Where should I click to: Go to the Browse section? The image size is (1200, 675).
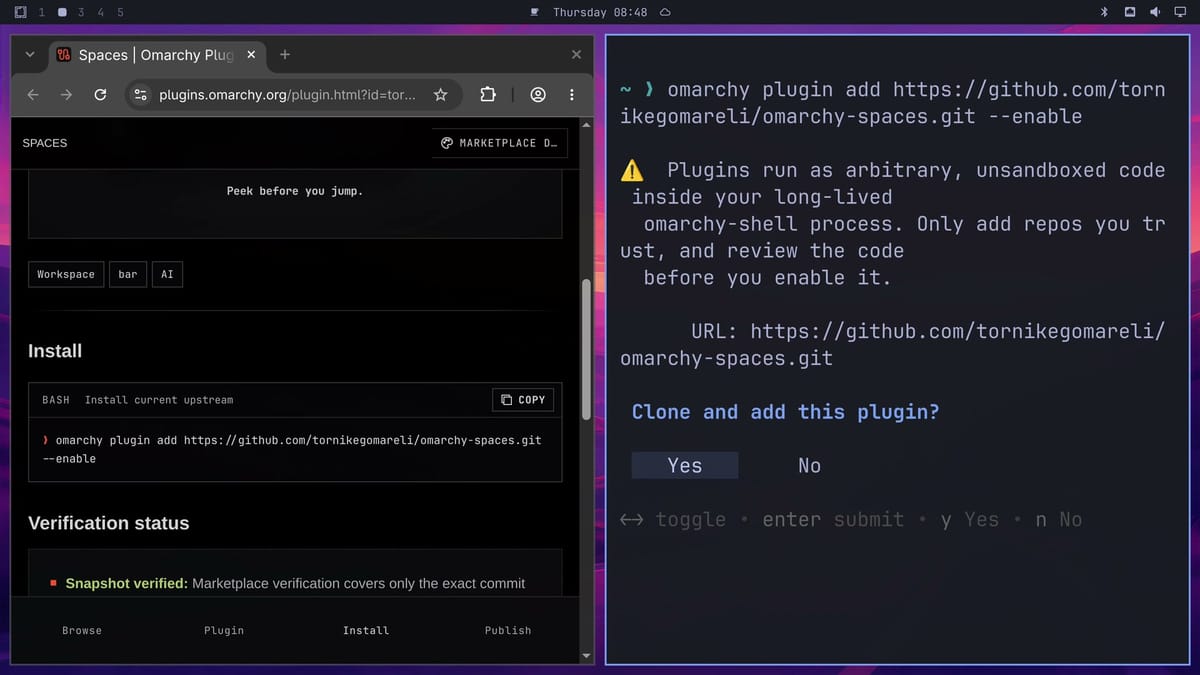pos(82,630)
